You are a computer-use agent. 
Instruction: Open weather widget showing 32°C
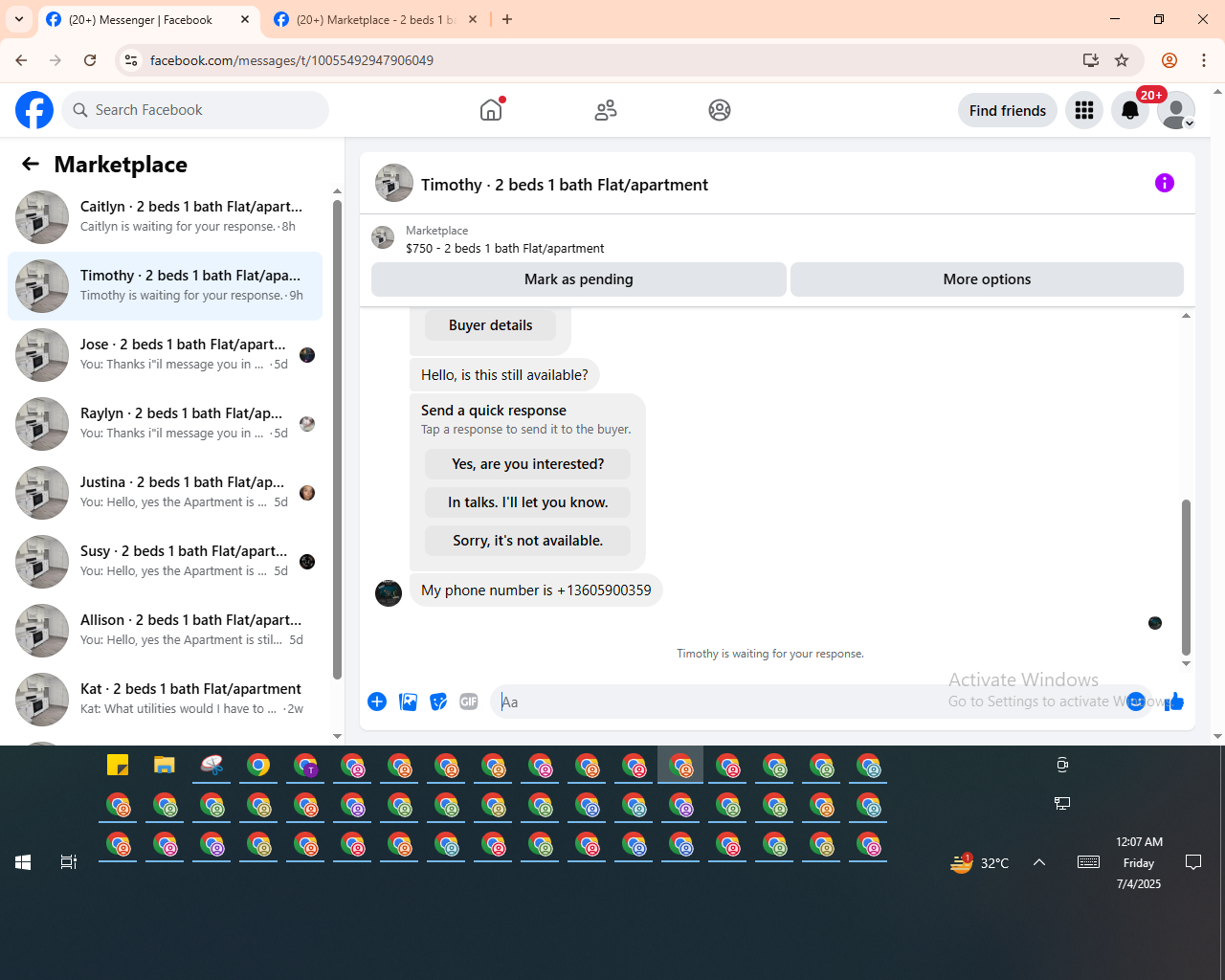point(979,862)
